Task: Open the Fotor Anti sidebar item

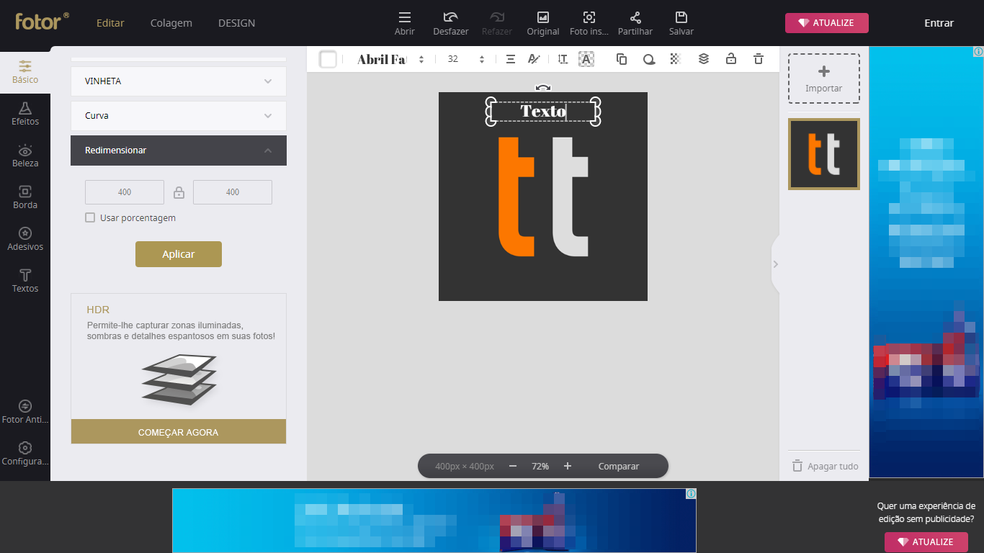Action: point(25,412)
